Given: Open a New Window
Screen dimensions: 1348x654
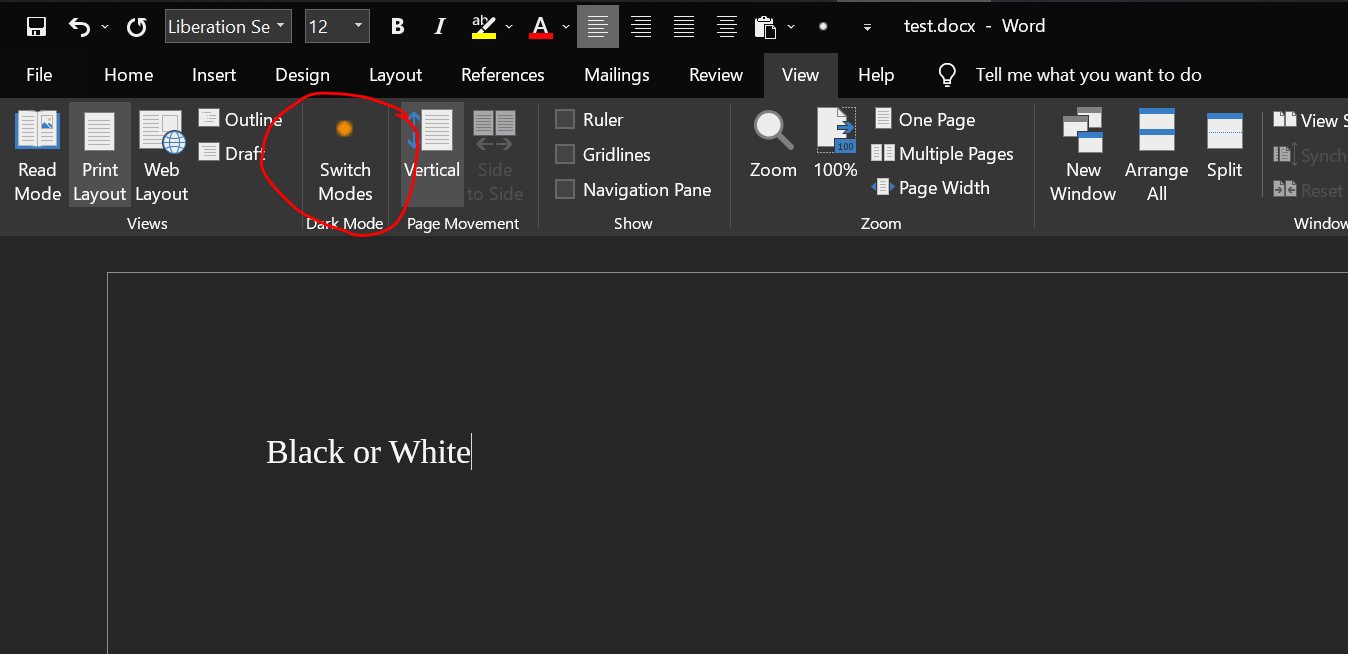Looking at the screenshot, I should [1083, 156].
